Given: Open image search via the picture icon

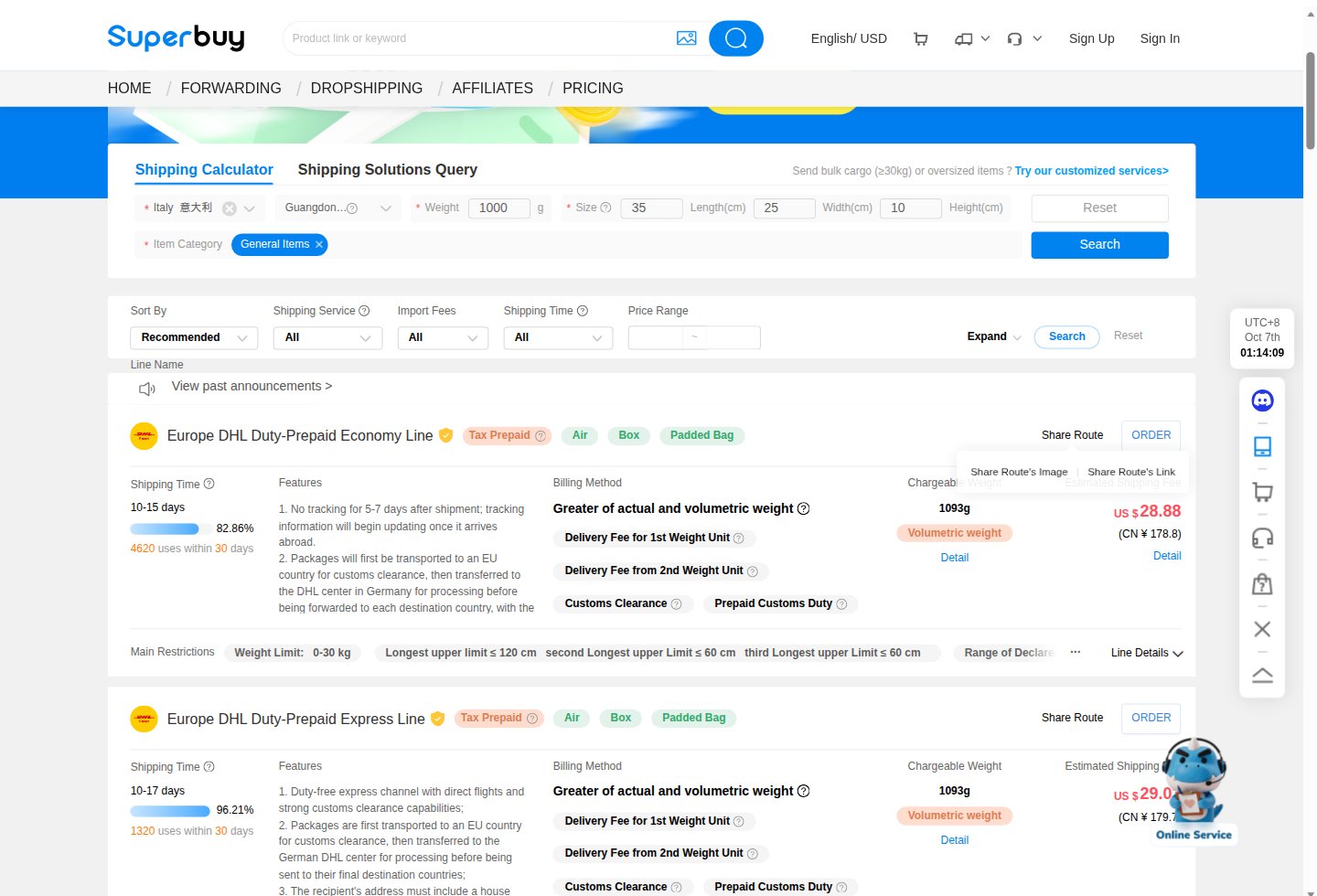Looking at the screenshot, I should (x=687, y=38).
